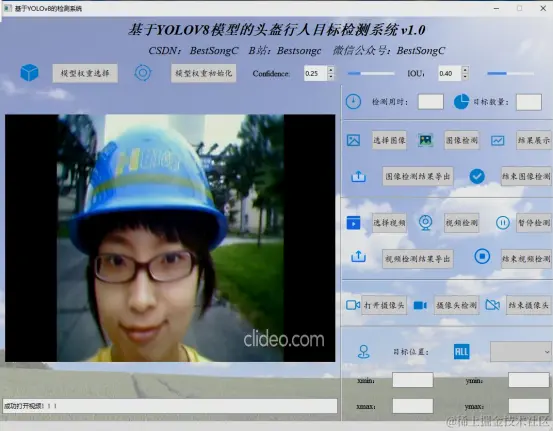Viewport: 554px width, 432px height.
Task: Export results via 图像检测结果导出
Action: [418, 176]
